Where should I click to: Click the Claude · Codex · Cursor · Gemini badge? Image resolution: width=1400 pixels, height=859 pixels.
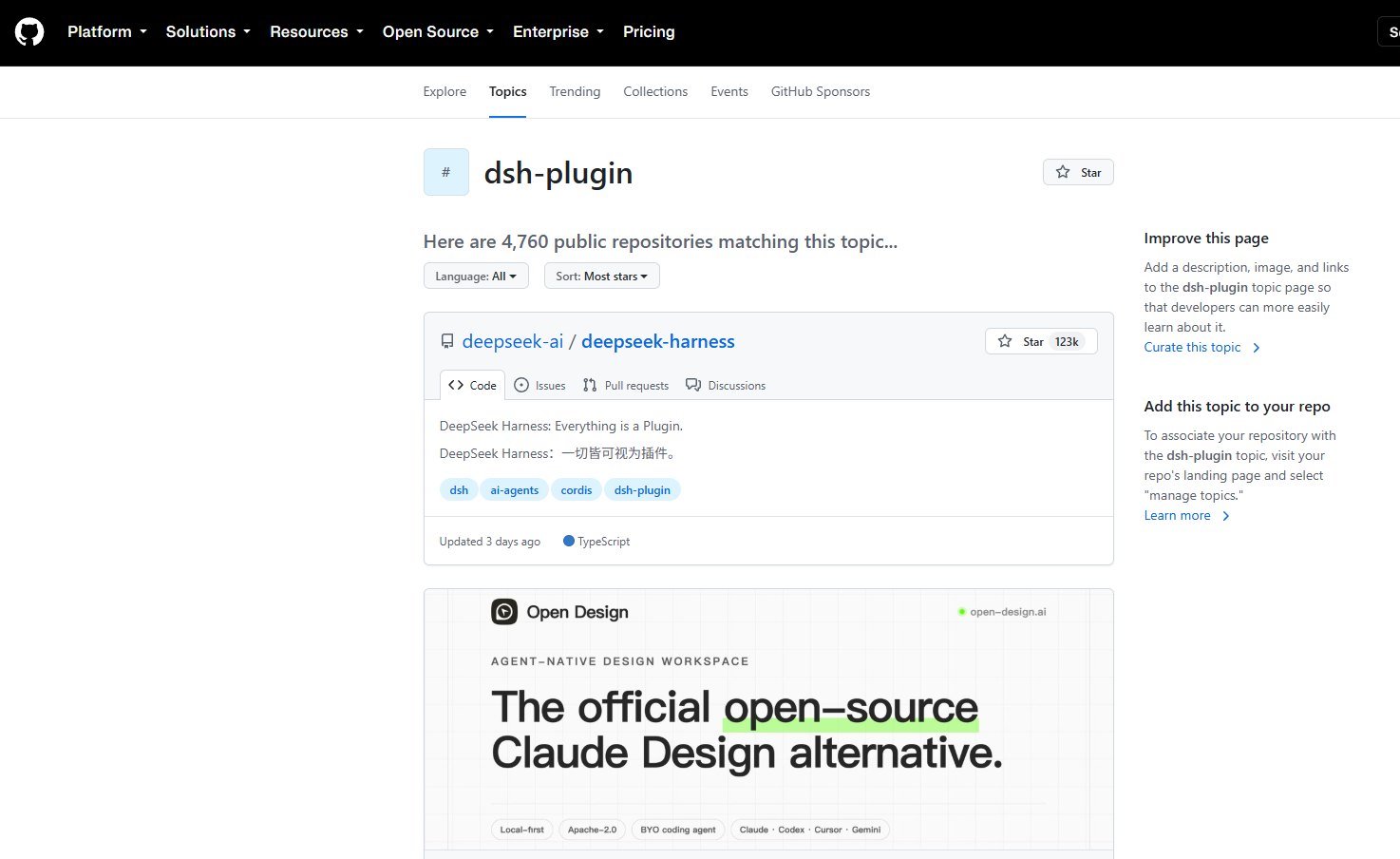click(810, 830)
